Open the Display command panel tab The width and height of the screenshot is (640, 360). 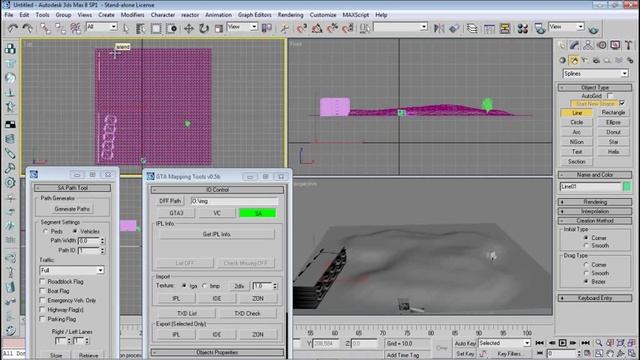pos(615,45)
